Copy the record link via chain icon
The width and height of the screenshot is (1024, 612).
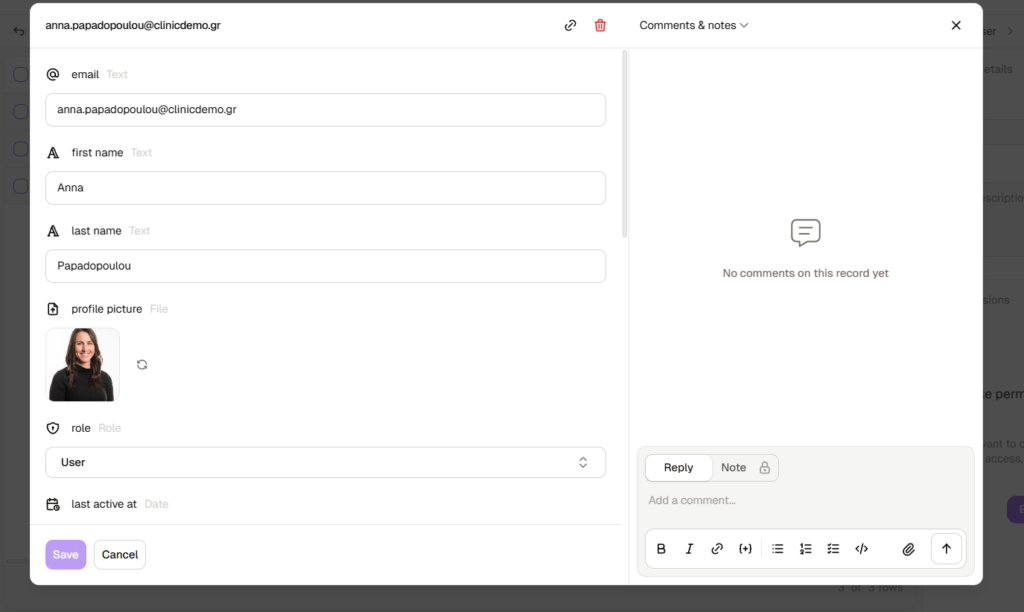(x=570, y=26)
